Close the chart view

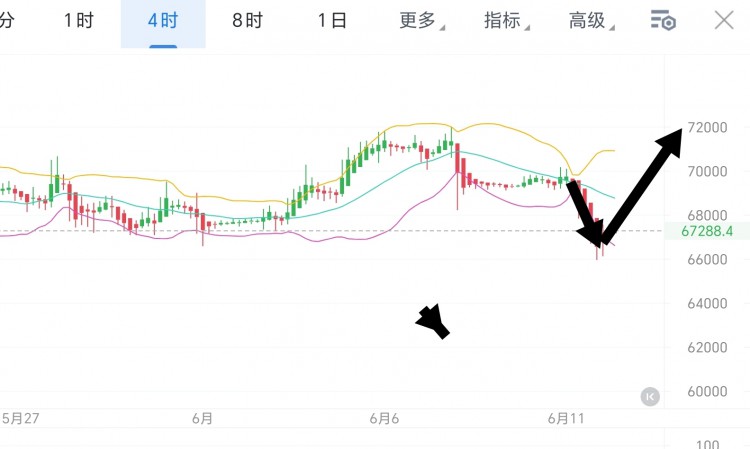point(724,20)
